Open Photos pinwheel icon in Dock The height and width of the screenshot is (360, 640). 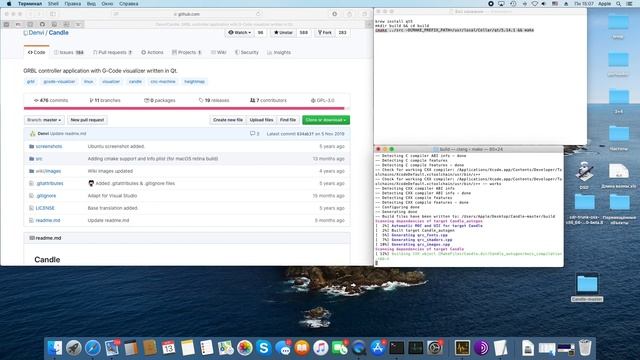pos(244,348)
